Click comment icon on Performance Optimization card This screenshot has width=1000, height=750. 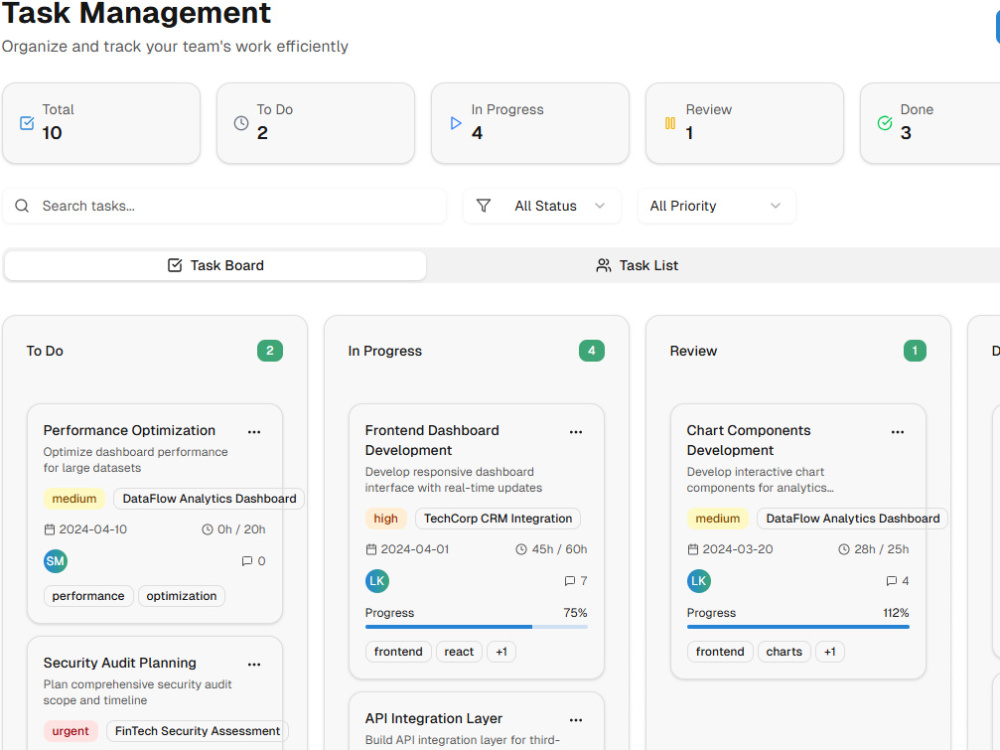point(247,561)
